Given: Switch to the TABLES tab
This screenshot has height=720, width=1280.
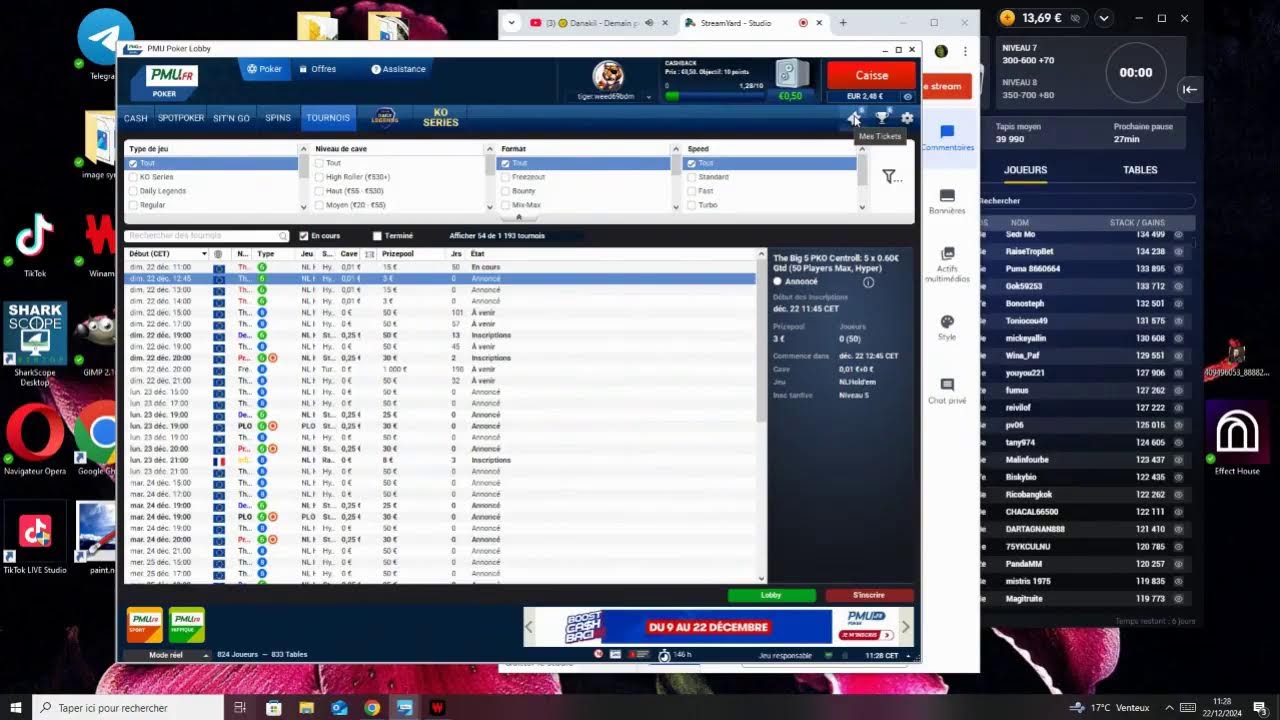Looking at the screenshot, I should pyautogui.click(x=1140, y=170).
